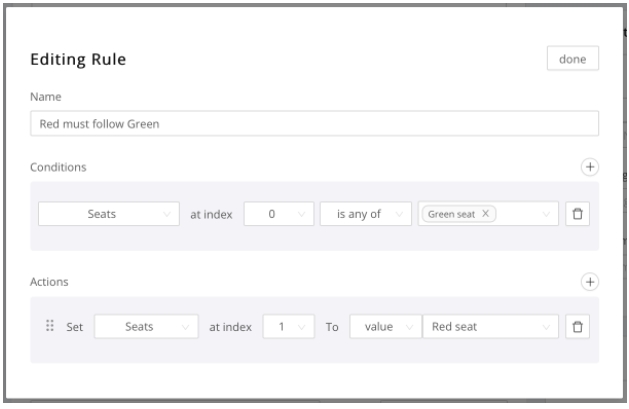Image resolution: width=629 pixels, height=409 pixels.
Task: Click the Conditions section label
Action: click(58, 167)
